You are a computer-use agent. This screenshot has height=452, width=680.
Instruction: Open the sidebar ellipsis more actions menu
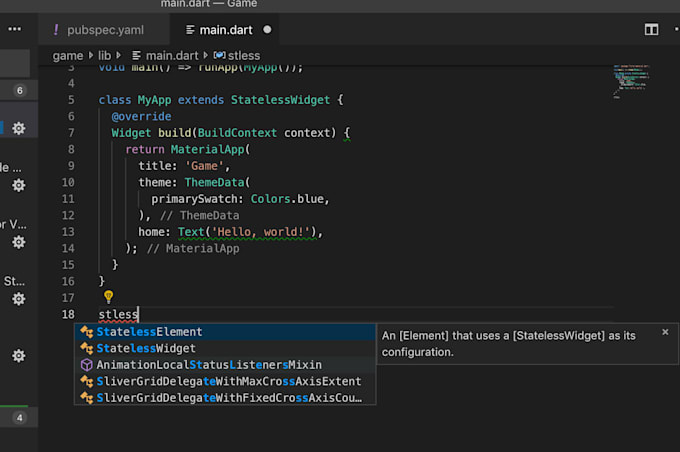[x=14, y=29]
